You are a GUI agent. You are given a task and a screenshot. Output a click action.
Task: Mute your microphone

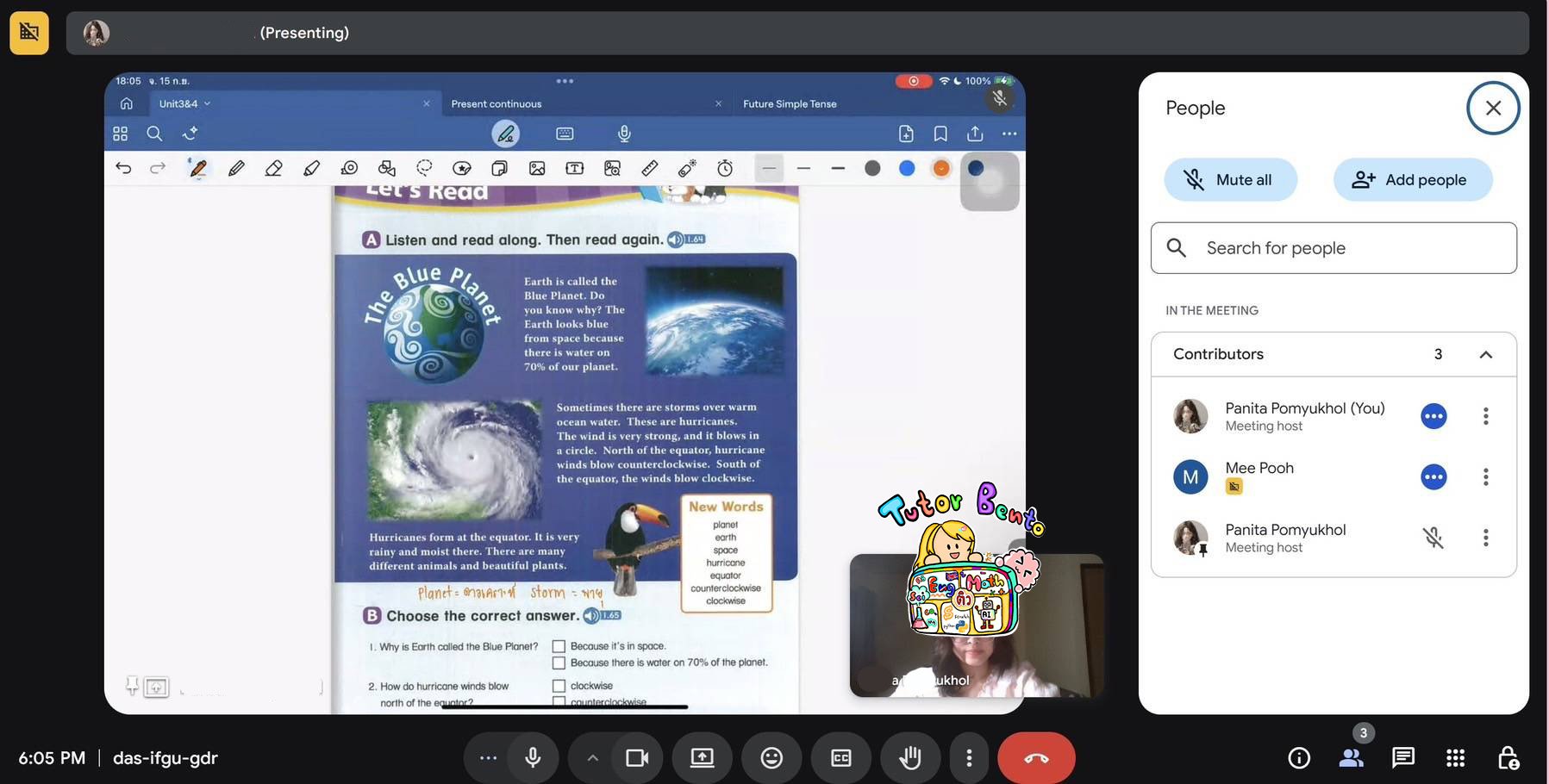[x=532, y=756]
